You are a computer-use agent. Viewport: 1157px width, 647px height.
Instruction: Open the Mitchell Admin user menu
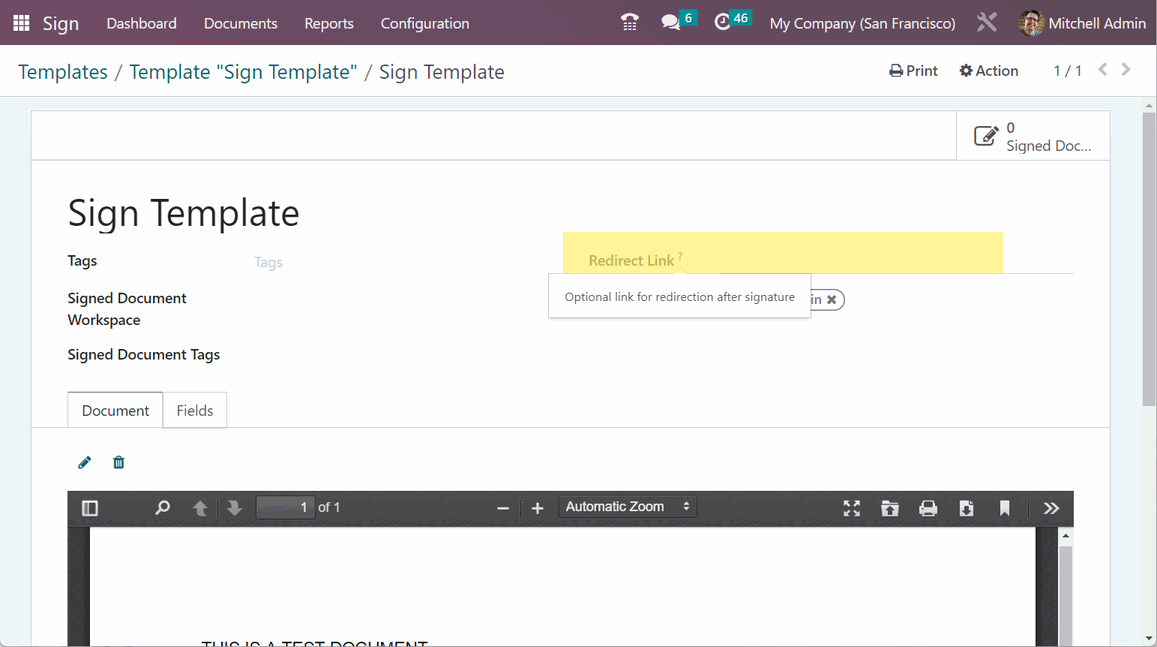pos(1082,23)
